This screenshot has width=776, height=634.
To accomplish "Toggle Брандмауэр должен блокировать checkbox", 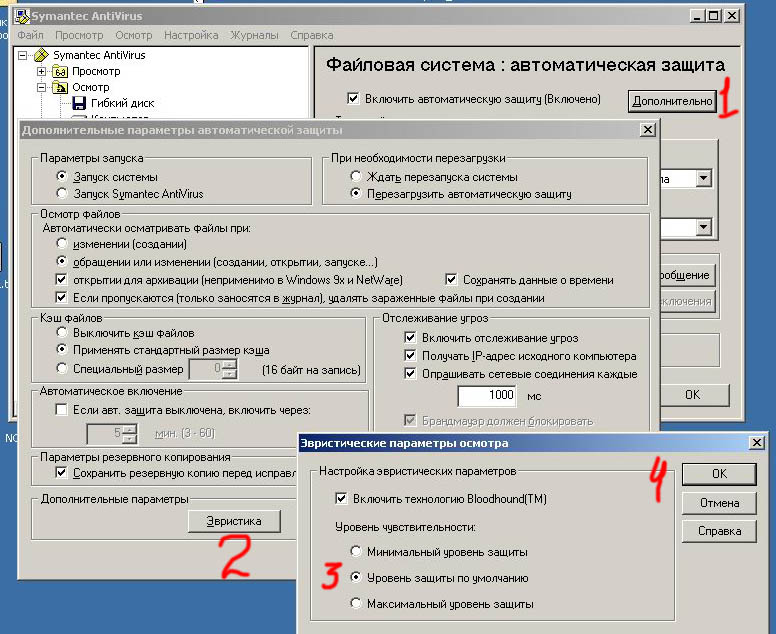I will 410,421.
